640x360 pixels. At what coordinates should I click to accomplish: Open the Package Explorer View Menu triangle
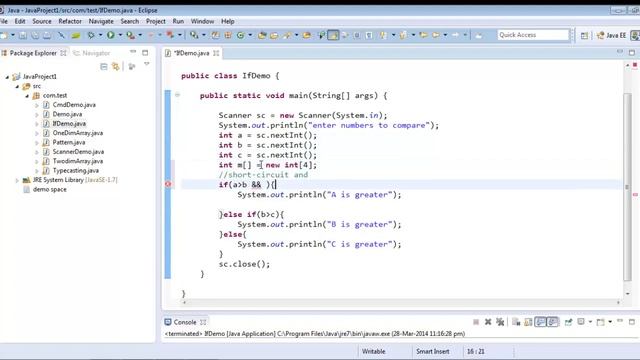click(x=147, y=64)
